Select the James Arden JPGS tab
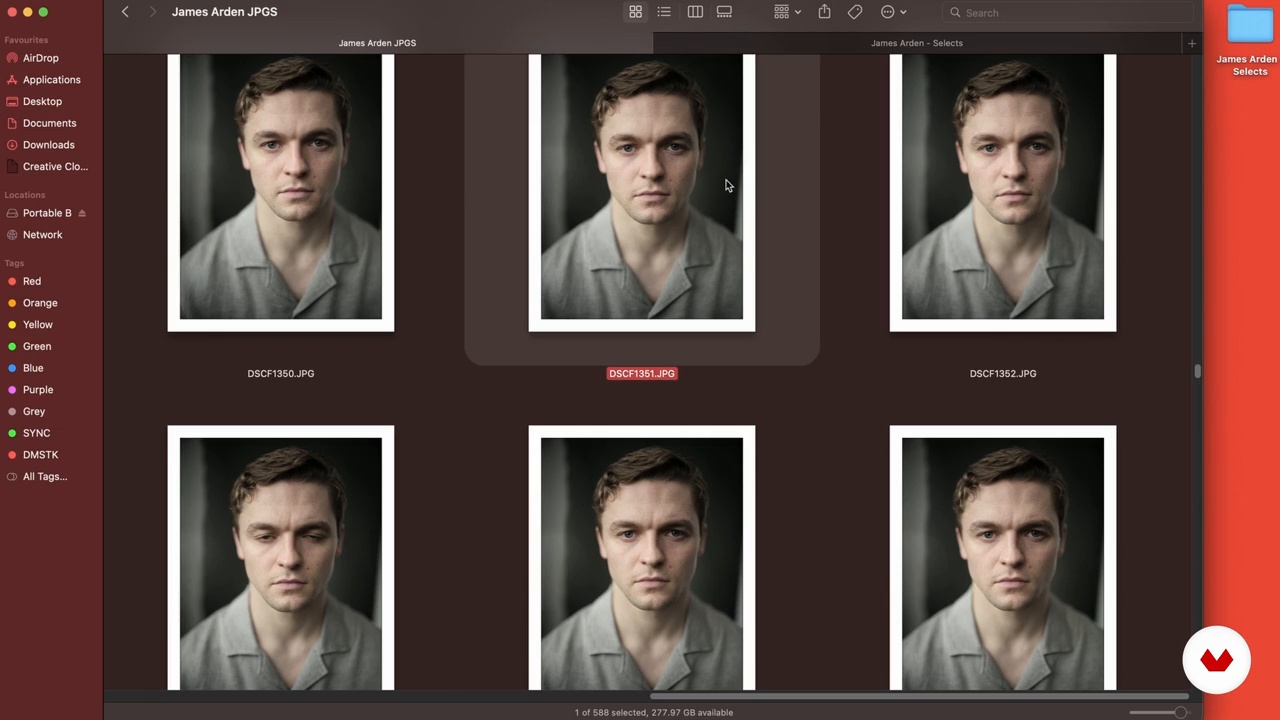 click(377, 43)
